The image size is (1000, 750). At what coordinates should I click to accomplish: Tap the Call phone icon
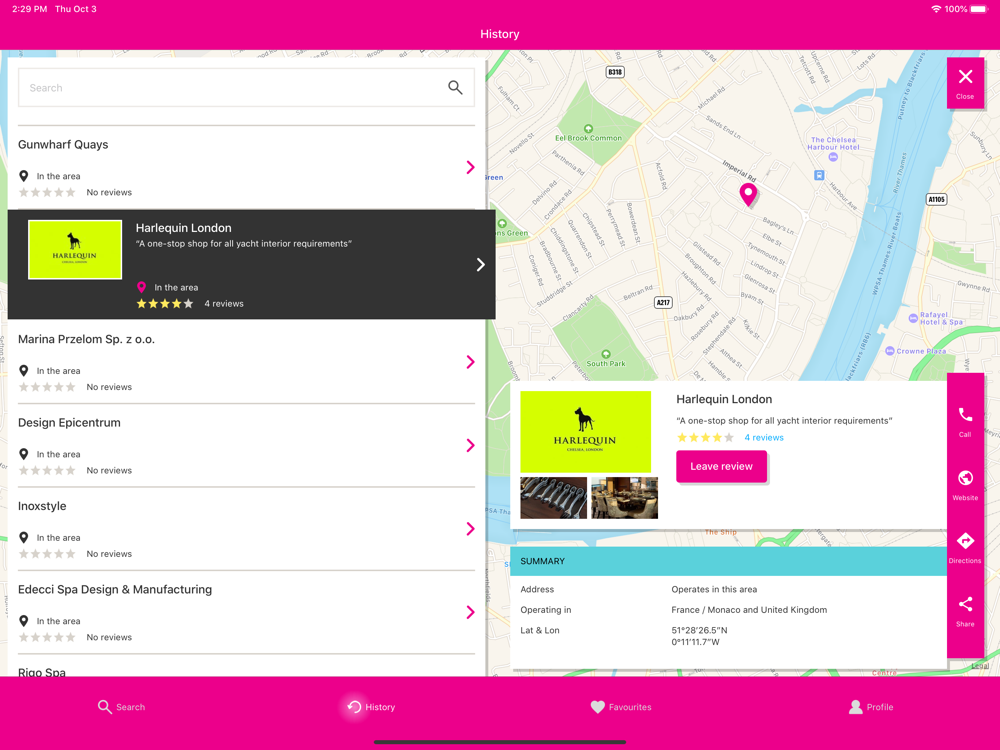click(965, 415)
